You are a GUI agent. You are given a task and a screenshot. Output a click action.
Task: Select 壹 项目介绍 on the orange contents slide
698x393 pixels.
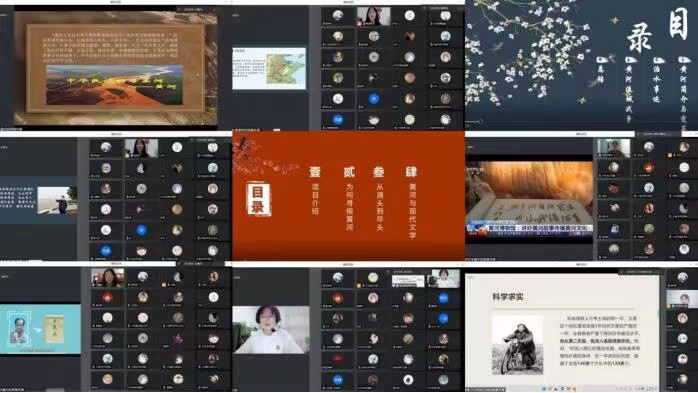click(x=315, y=190)
